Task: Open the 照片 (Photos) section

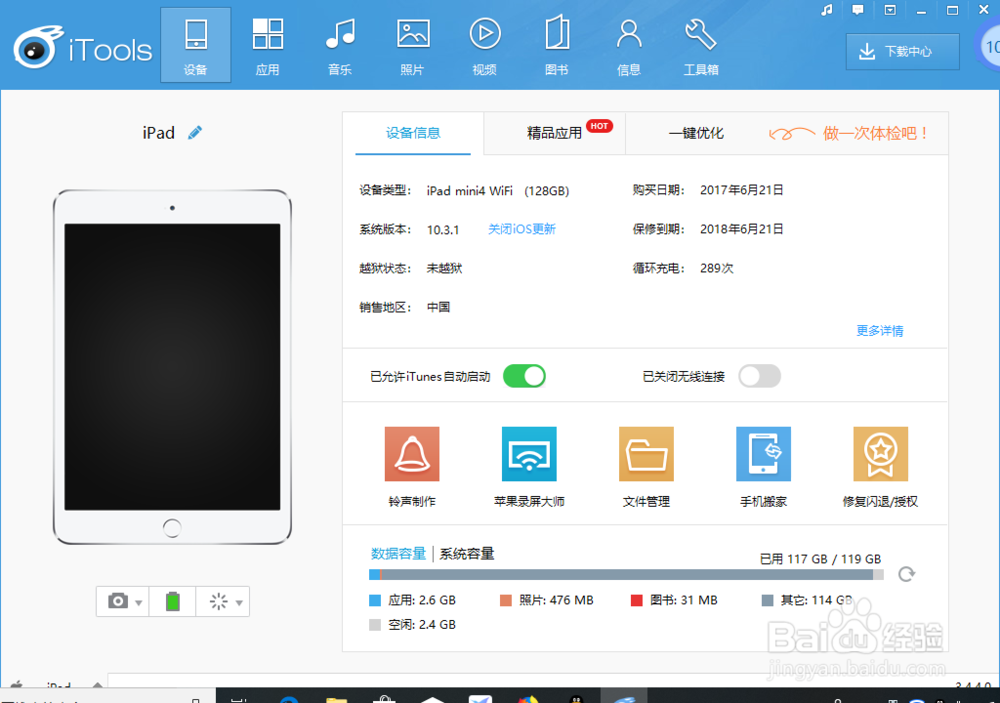Action: [413, 45]
